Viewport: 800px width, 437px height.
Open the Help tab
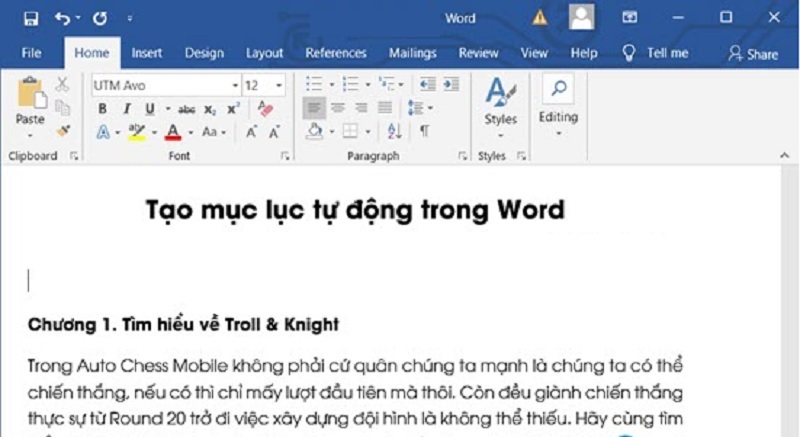(584, 53)
